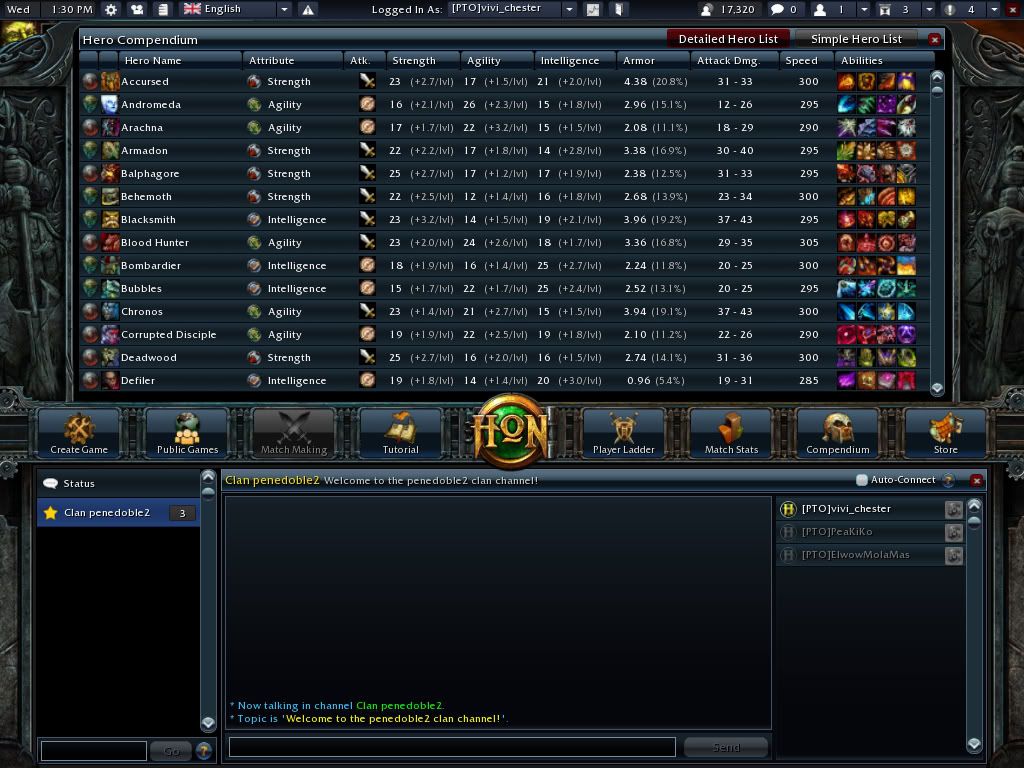Click the Accursed hero portrait icon
Screen dimensions: 1024x768
coord(109,82)
